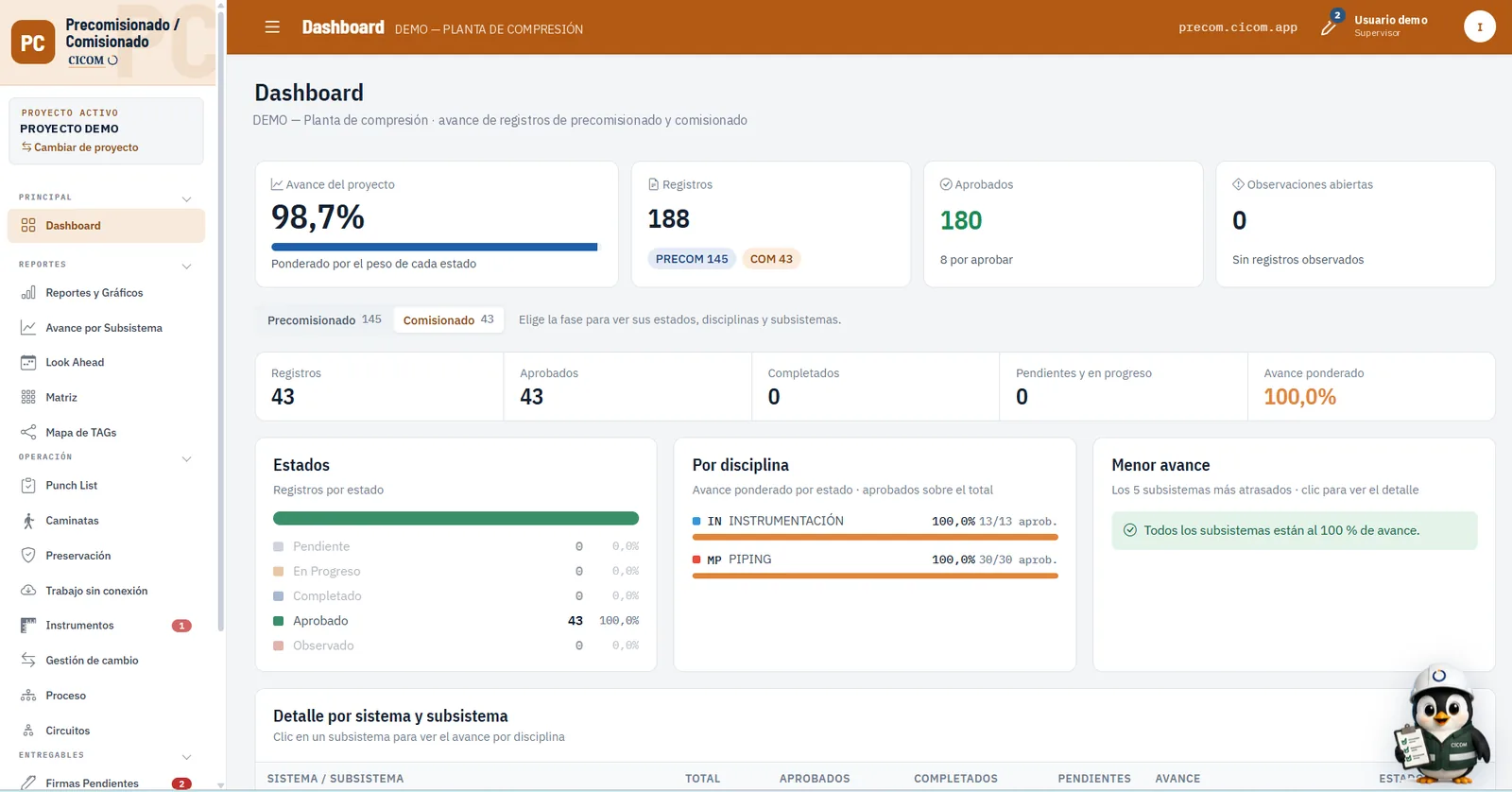Click the Look Ahead calendar icon
This screenshot has width=1512, height=792.
[x=28, y=363]
